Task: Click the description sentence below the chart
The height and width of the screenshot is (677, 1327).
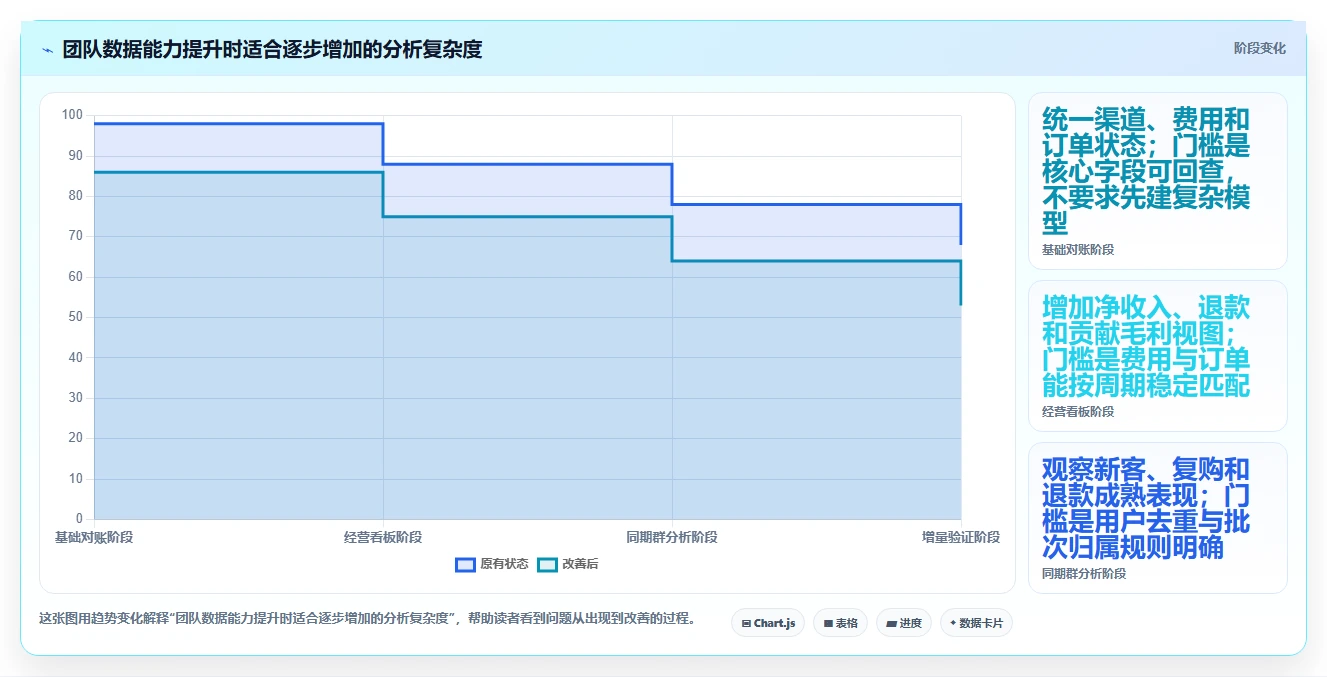Action: (368, 618)
